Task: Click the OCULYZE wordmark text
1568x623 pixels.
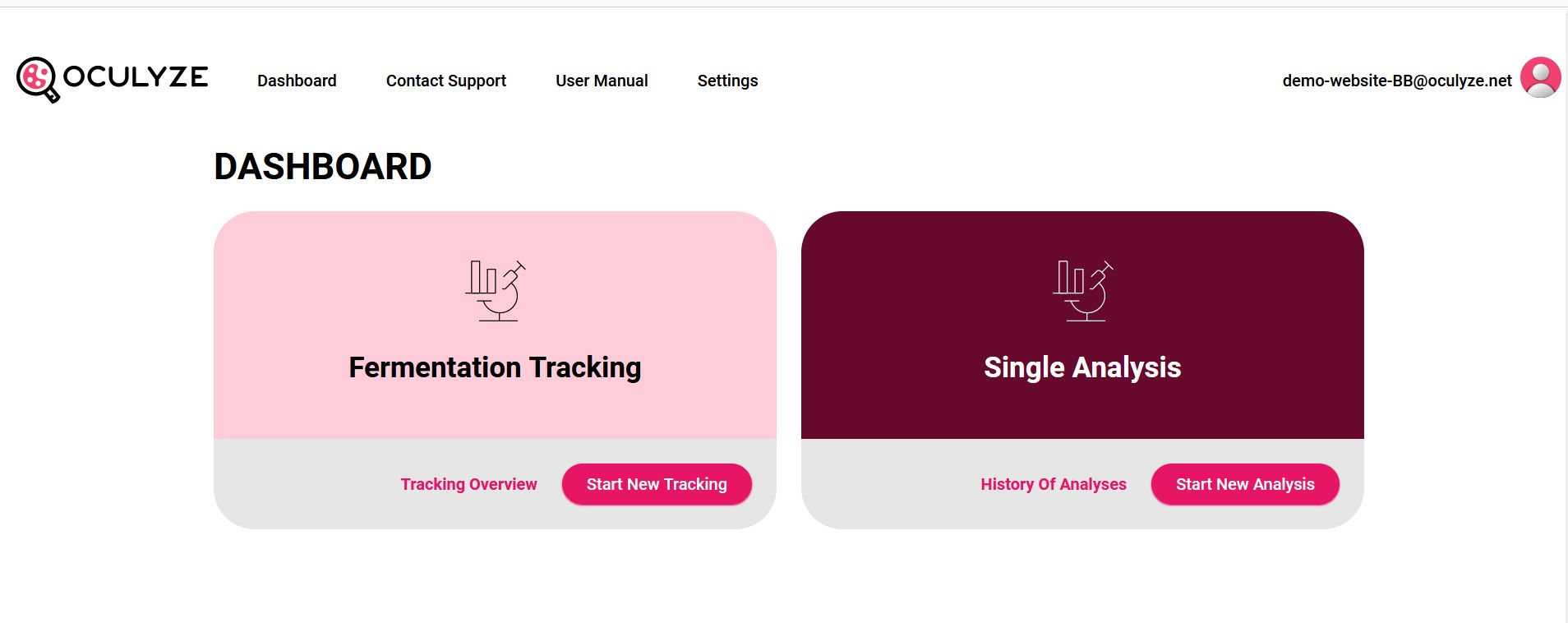Action: pyautogui.click(x=136, y=76)
